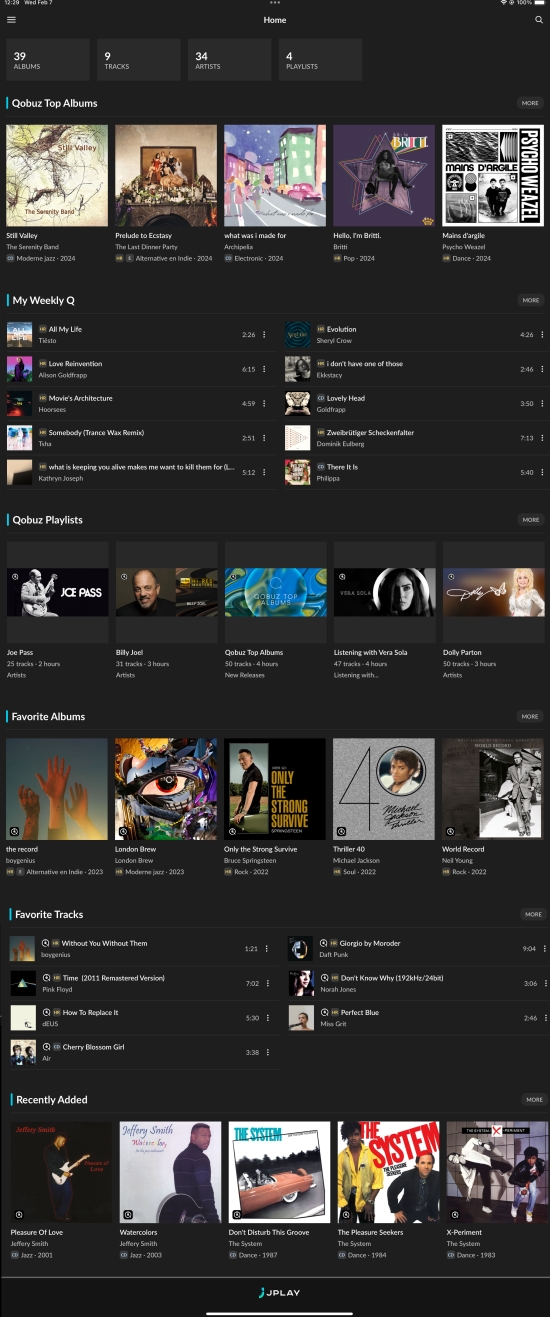Open options for track Love Reinvention
Image resolution: width=550 pixels, height=1317 pixels.
(264, 369)
